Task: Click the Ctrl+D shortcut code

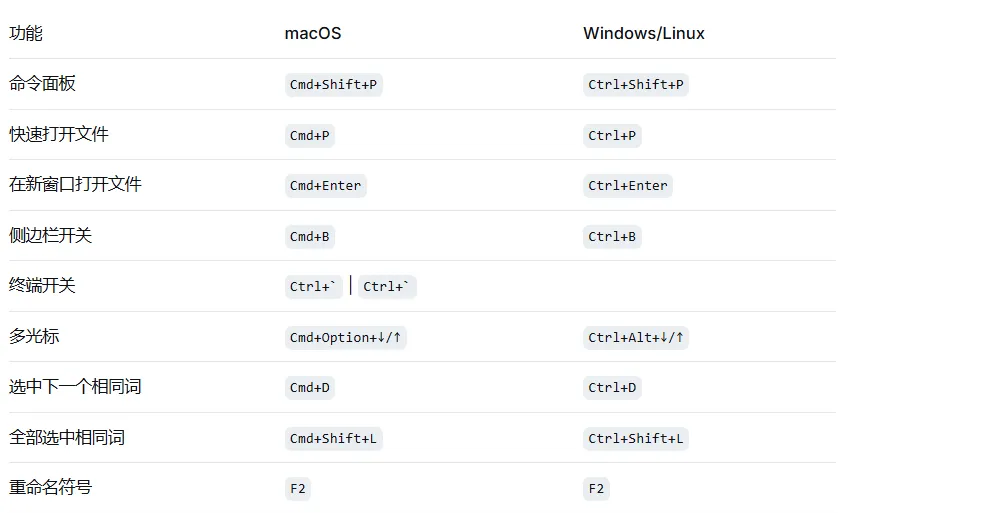Action: (612, 388)
